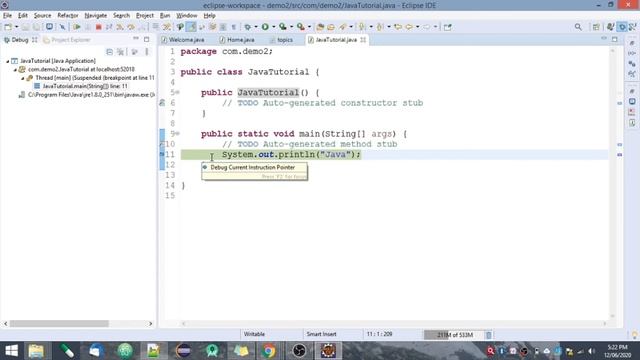Click the Skip All Breakpoints toolbar icon
This screenshot has height=360, width=640.
[62, 27]
